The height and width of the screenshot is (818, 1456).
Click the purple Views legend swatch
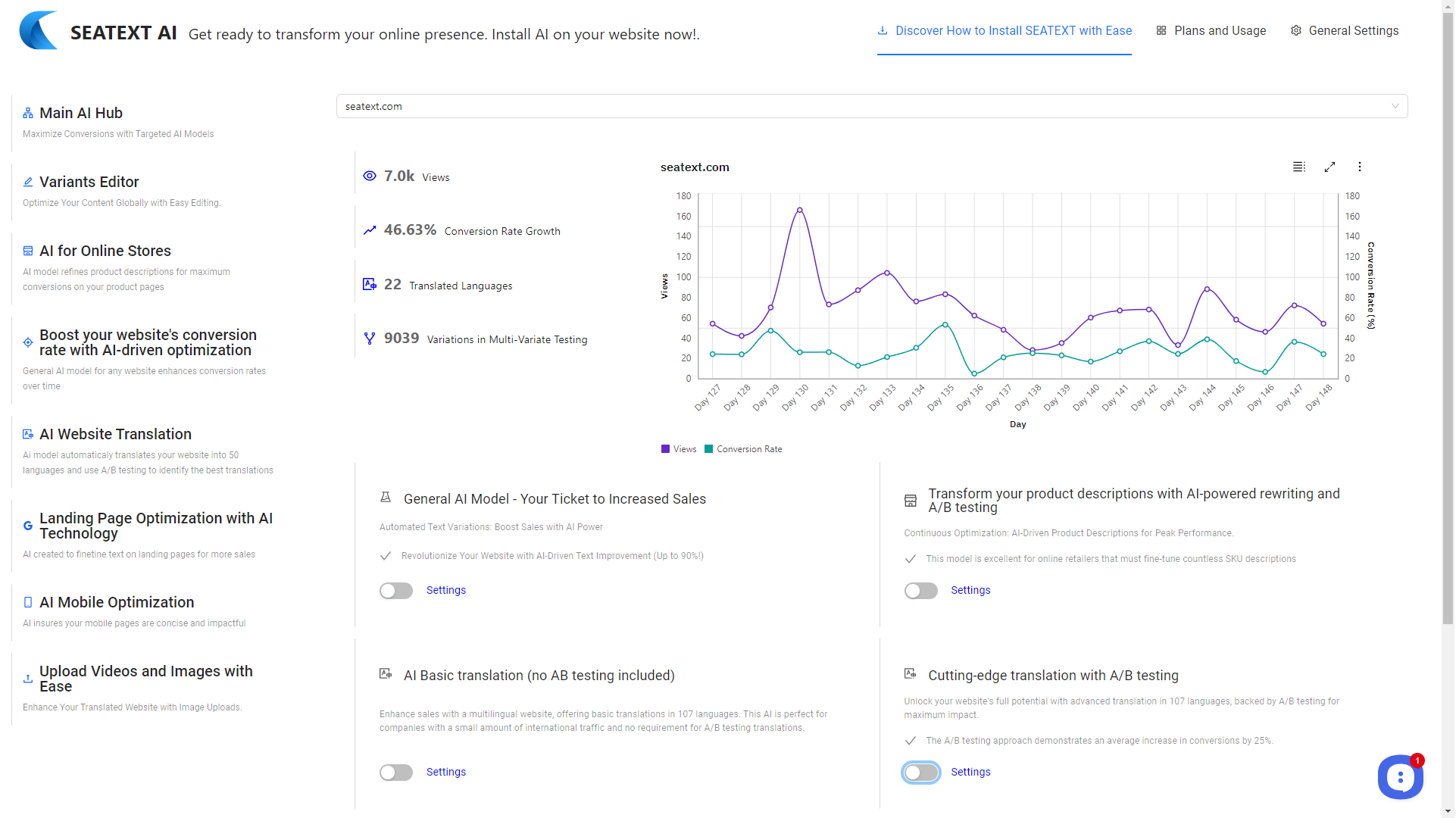pyautogui.click(x=665, y=449)
